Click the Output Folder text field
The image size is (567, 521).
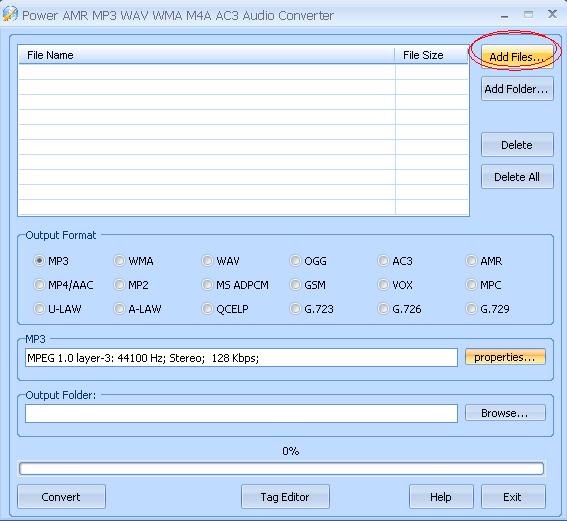[241, 413]
